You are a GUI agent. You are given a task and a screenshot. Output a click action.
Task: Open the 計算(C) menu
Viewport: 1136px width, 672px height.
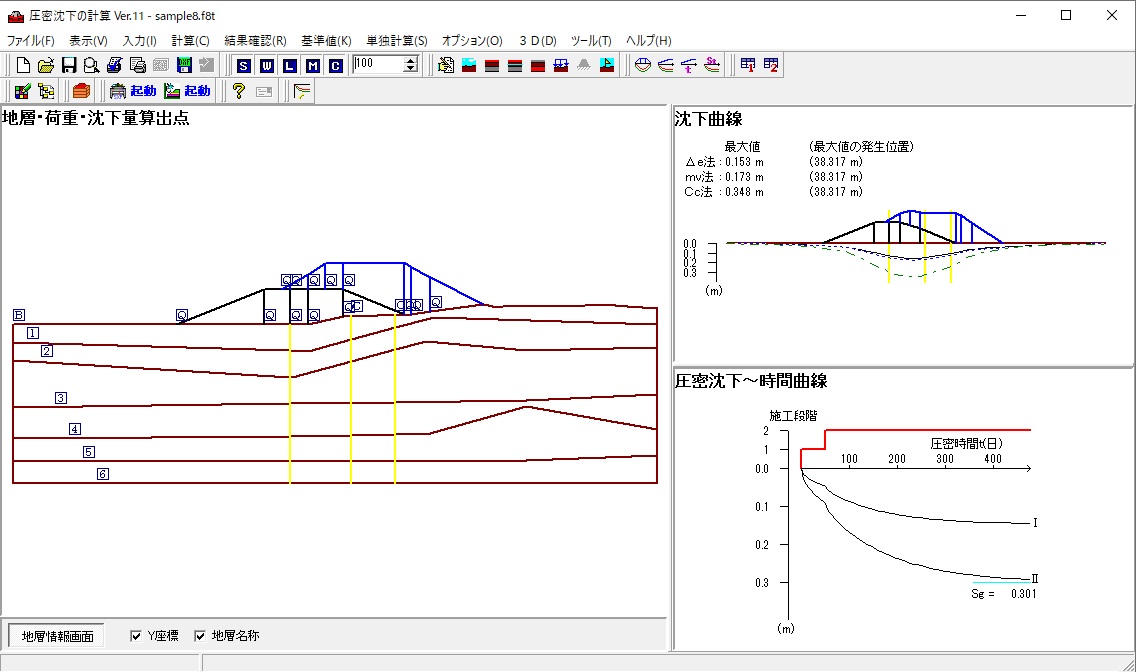(x=190, y=41)
